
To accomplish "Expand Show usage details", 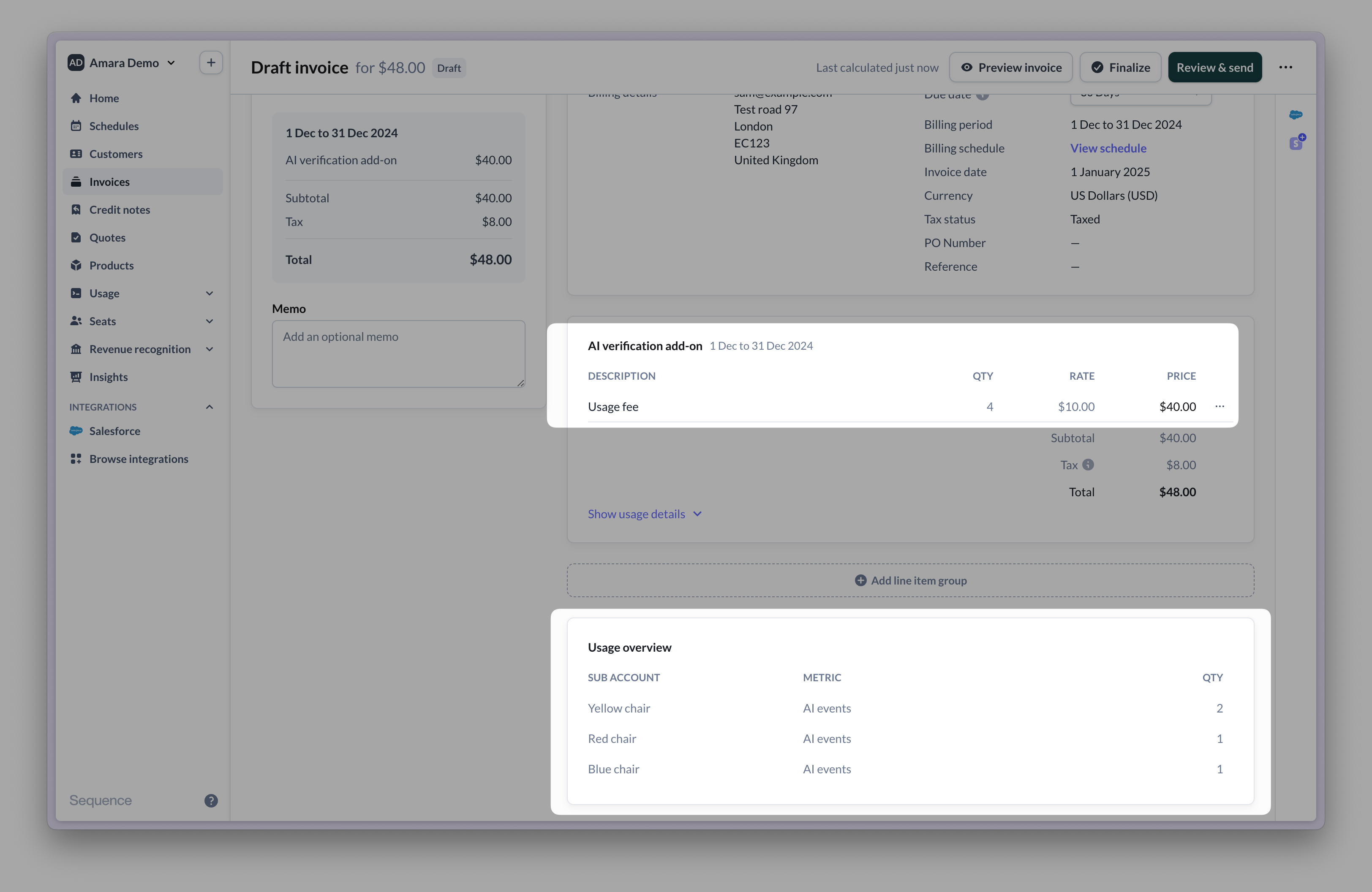I will click(x=645, y=514).
